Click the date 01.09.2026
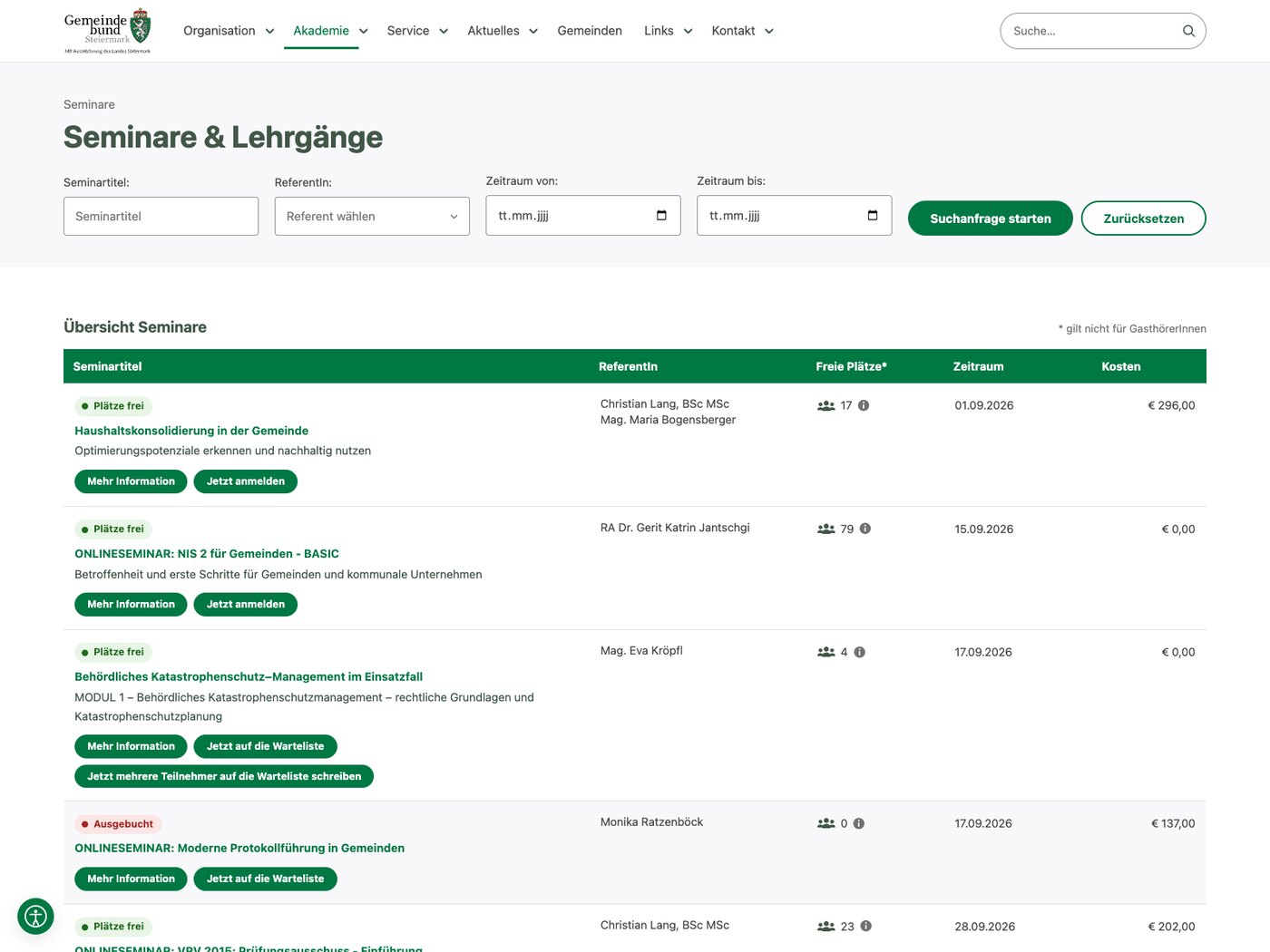The width and height of the screenshot is (1270, 952). click(x=984, y=405)
